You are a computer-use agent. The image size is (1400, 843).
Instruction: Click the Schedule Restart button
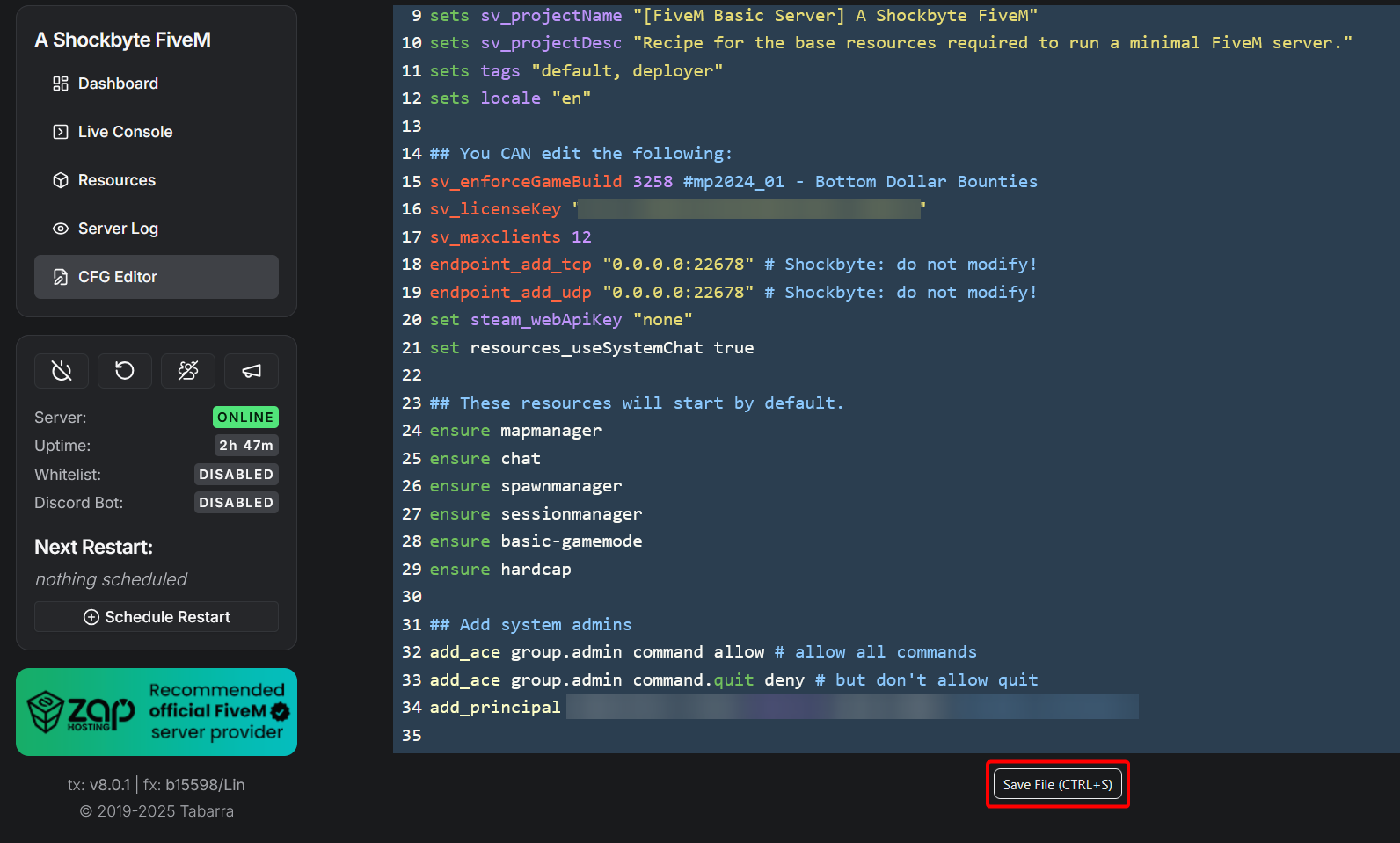point(157,617)
